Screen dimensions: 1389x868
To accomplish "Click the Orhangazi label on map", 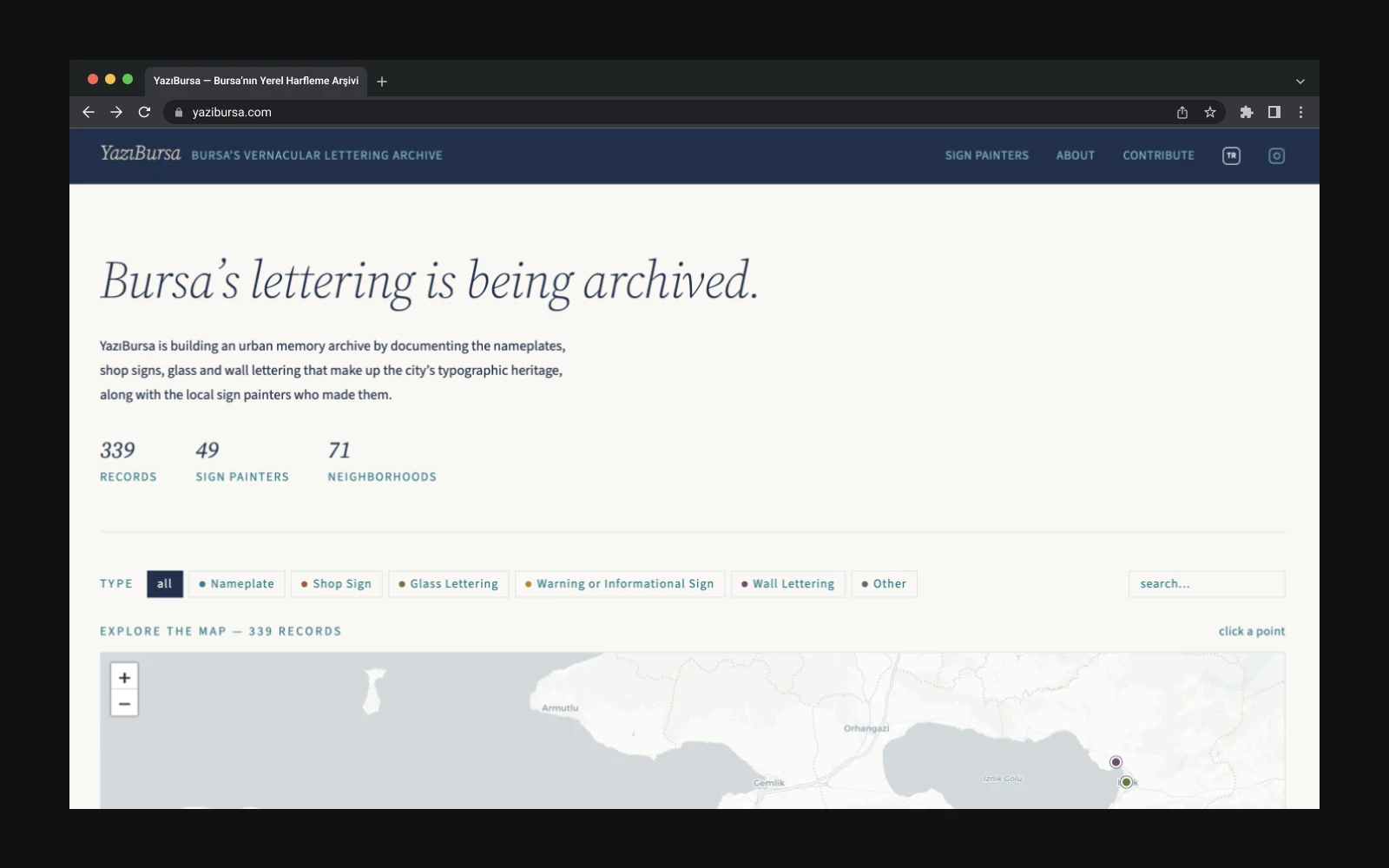I will pos(866,728).
